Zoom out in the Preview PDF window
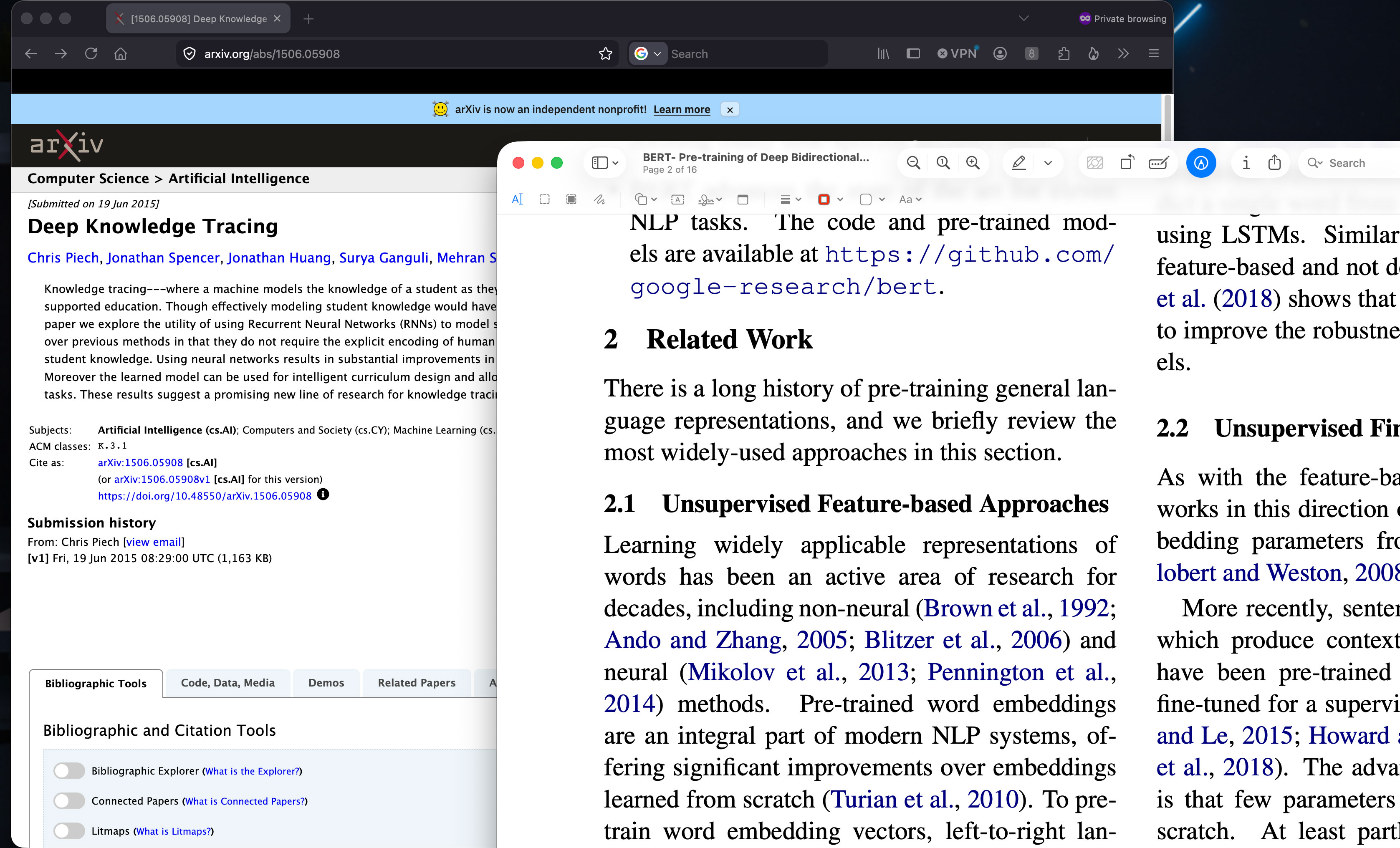1400x848 pixels. [x=913, y=163]
